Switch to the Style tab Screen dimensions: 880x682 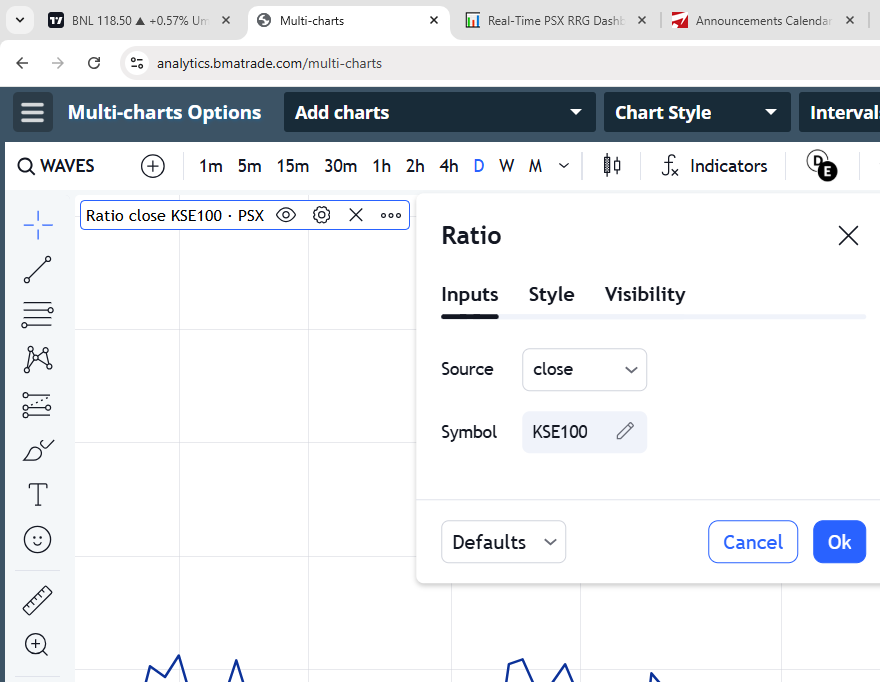[551, 294]
